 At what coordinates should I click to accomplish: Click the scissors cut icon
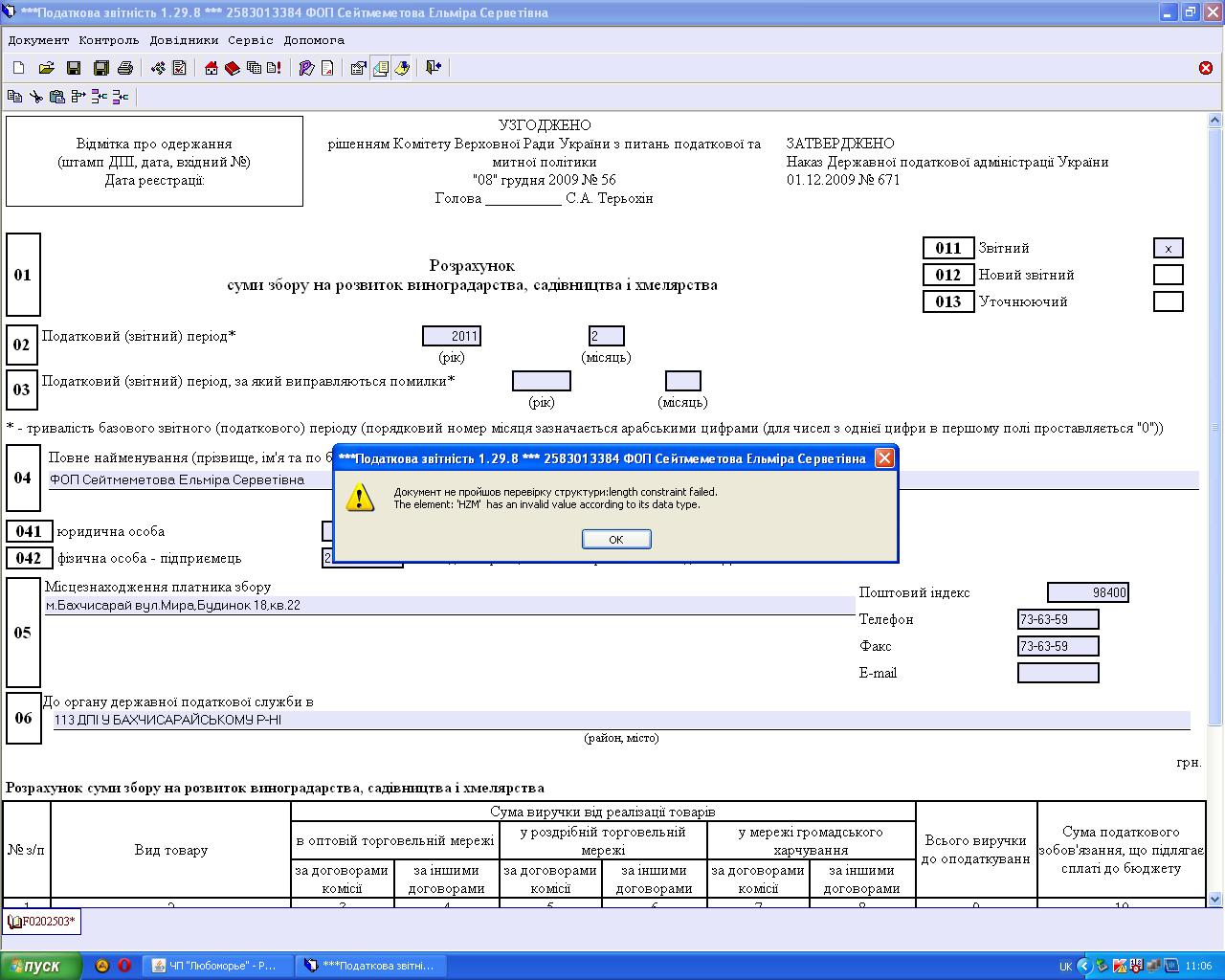36,97
